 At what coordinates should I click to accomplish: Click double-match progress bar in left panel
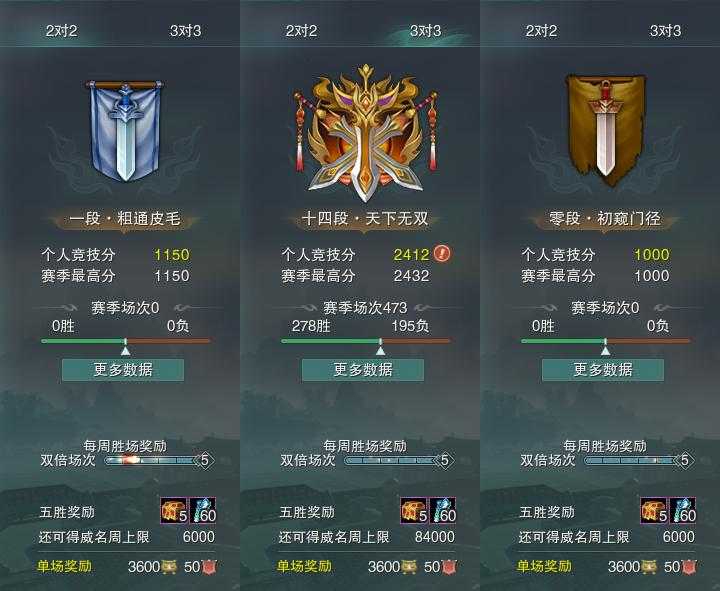pos(152,460)
